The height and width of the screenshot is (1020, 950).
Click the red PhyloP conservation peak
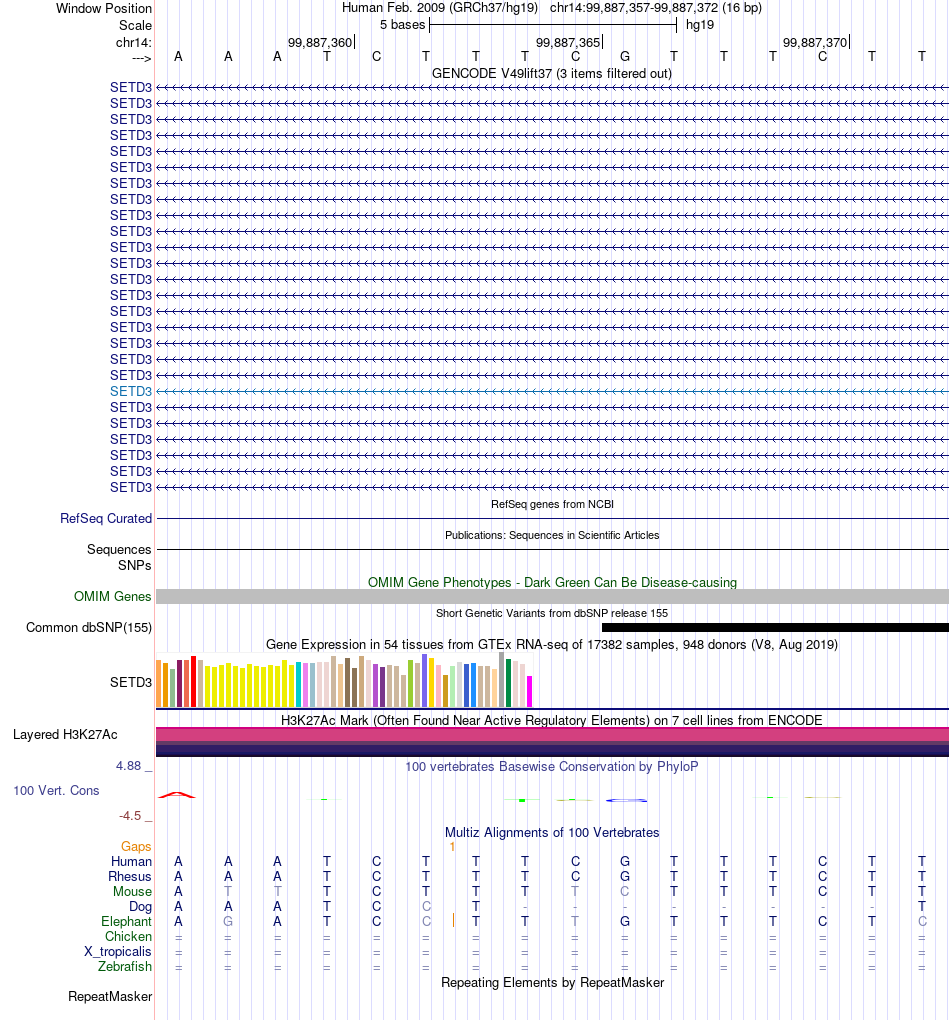177,795
